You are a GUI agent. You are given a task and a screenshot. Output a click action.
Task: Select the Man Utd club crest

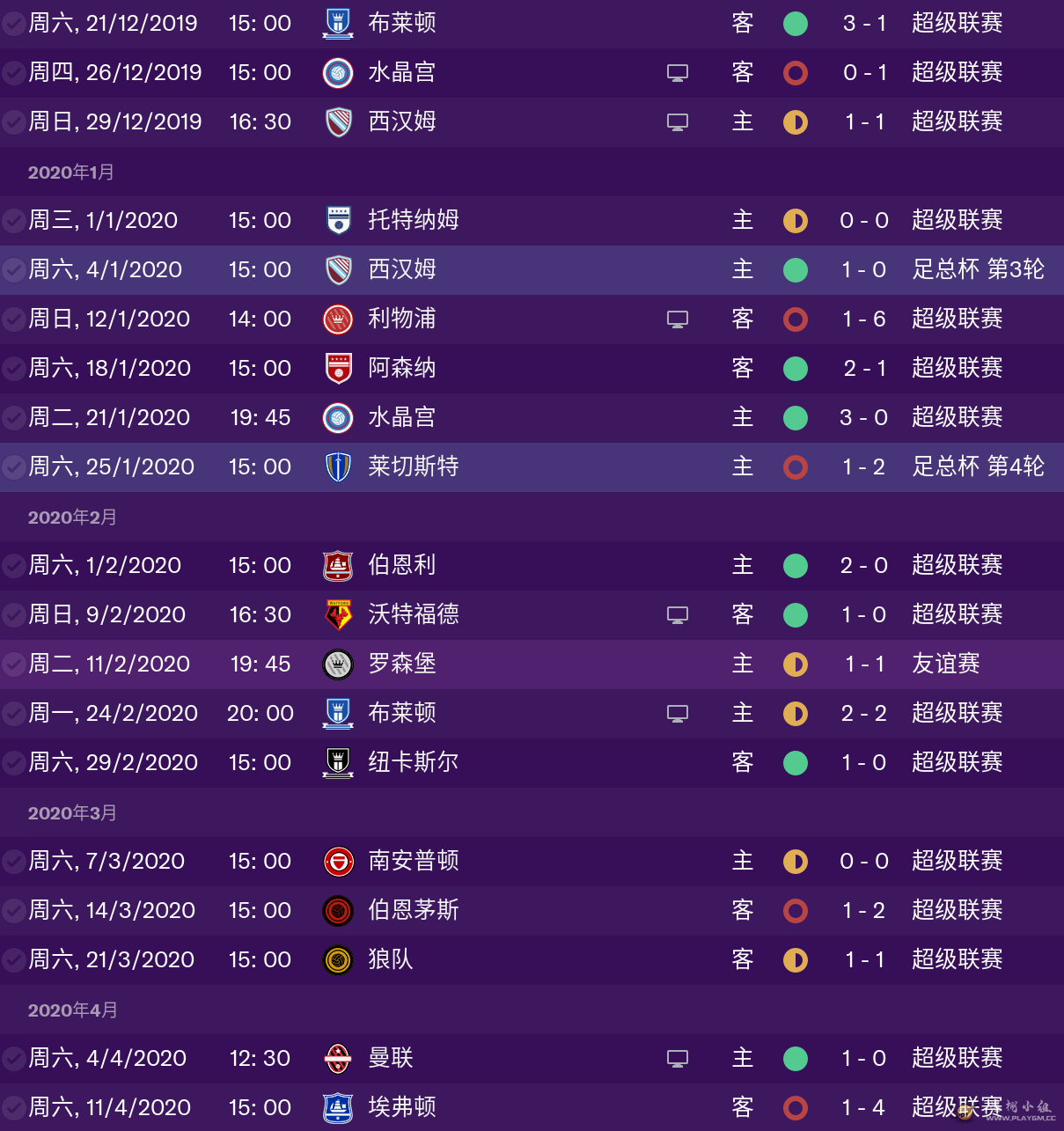338,1059
